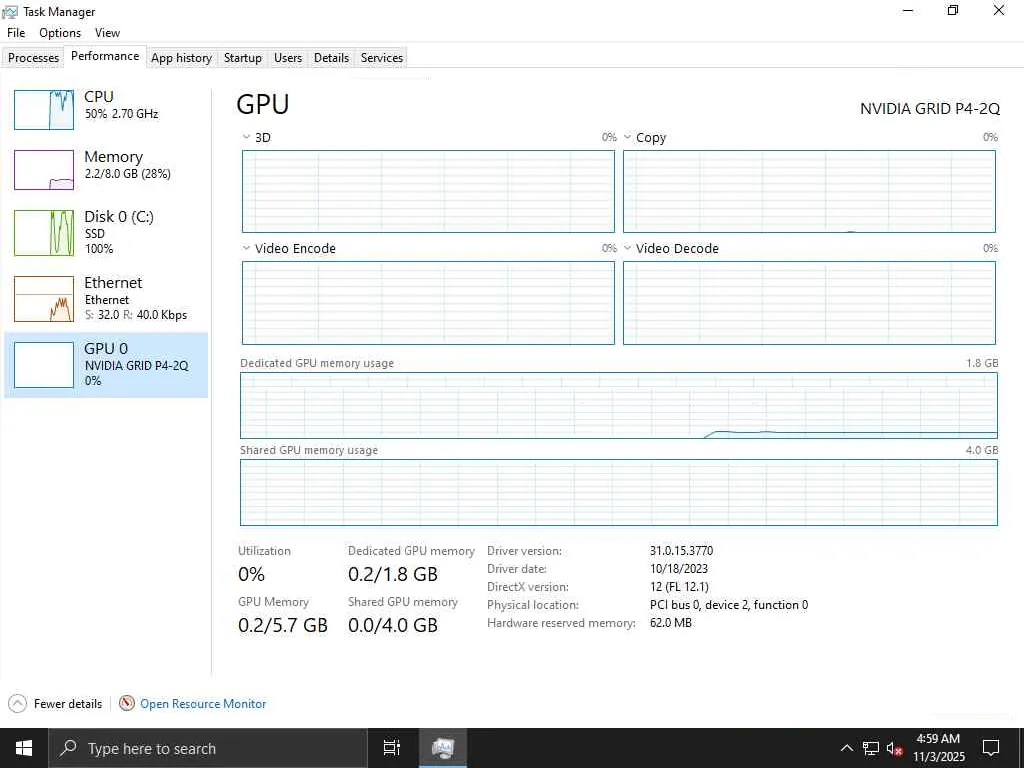Open the Startup tab
Screen dimensions: 1024x768
point(243,57)
